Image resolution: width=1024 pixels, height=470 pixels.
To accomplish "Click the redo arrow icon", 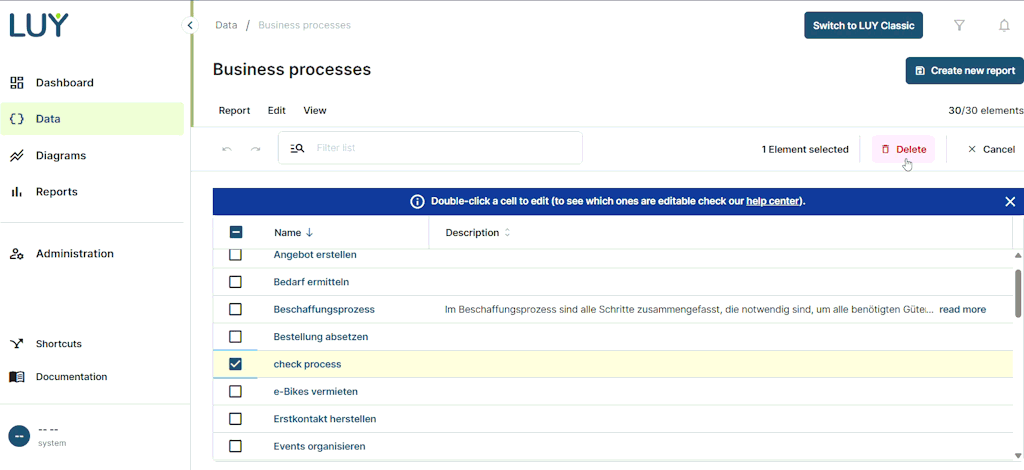I will [255, 149].
